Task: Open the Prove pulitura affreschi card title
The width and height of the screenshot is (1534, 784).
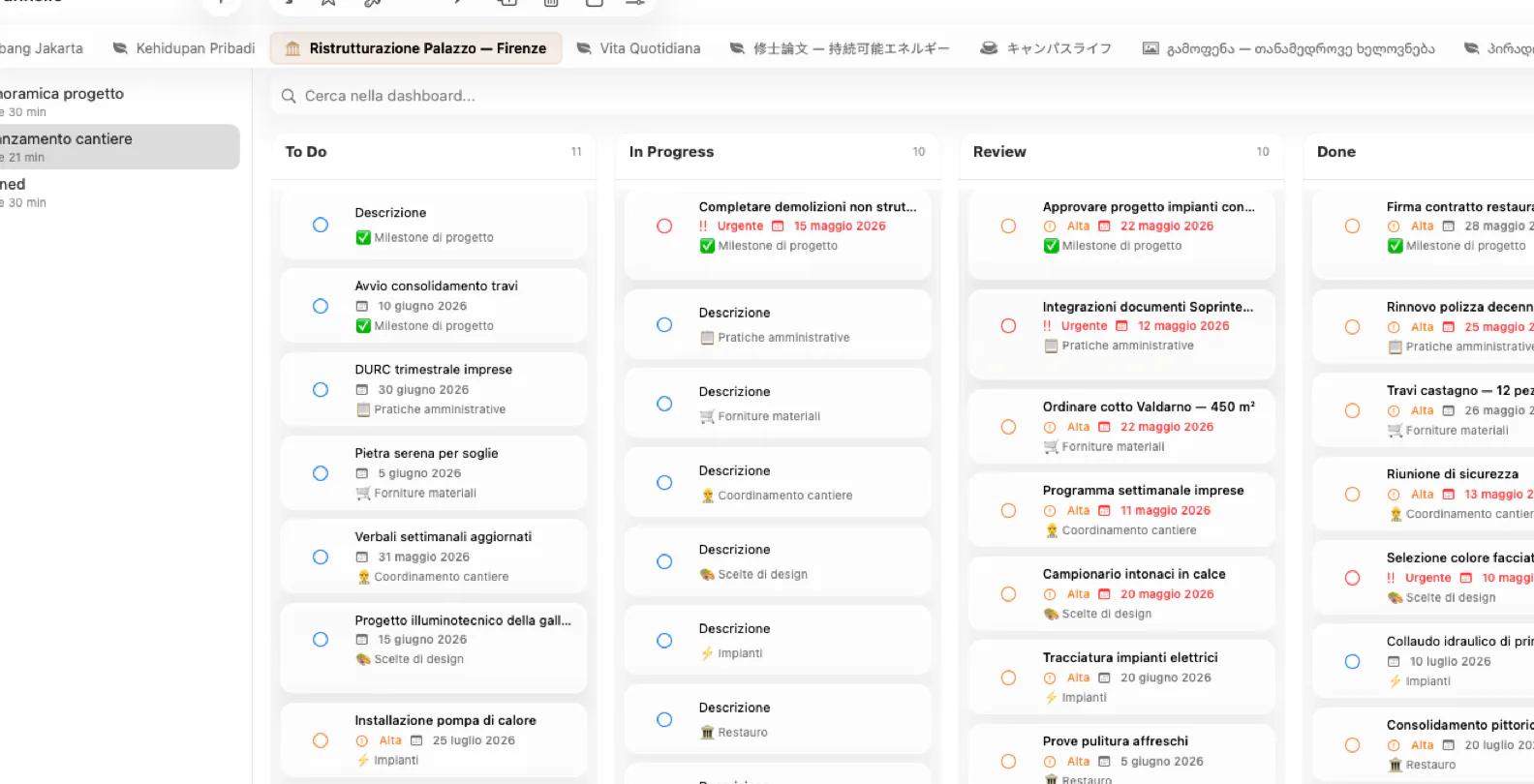Action: [x=1116, y=741]
